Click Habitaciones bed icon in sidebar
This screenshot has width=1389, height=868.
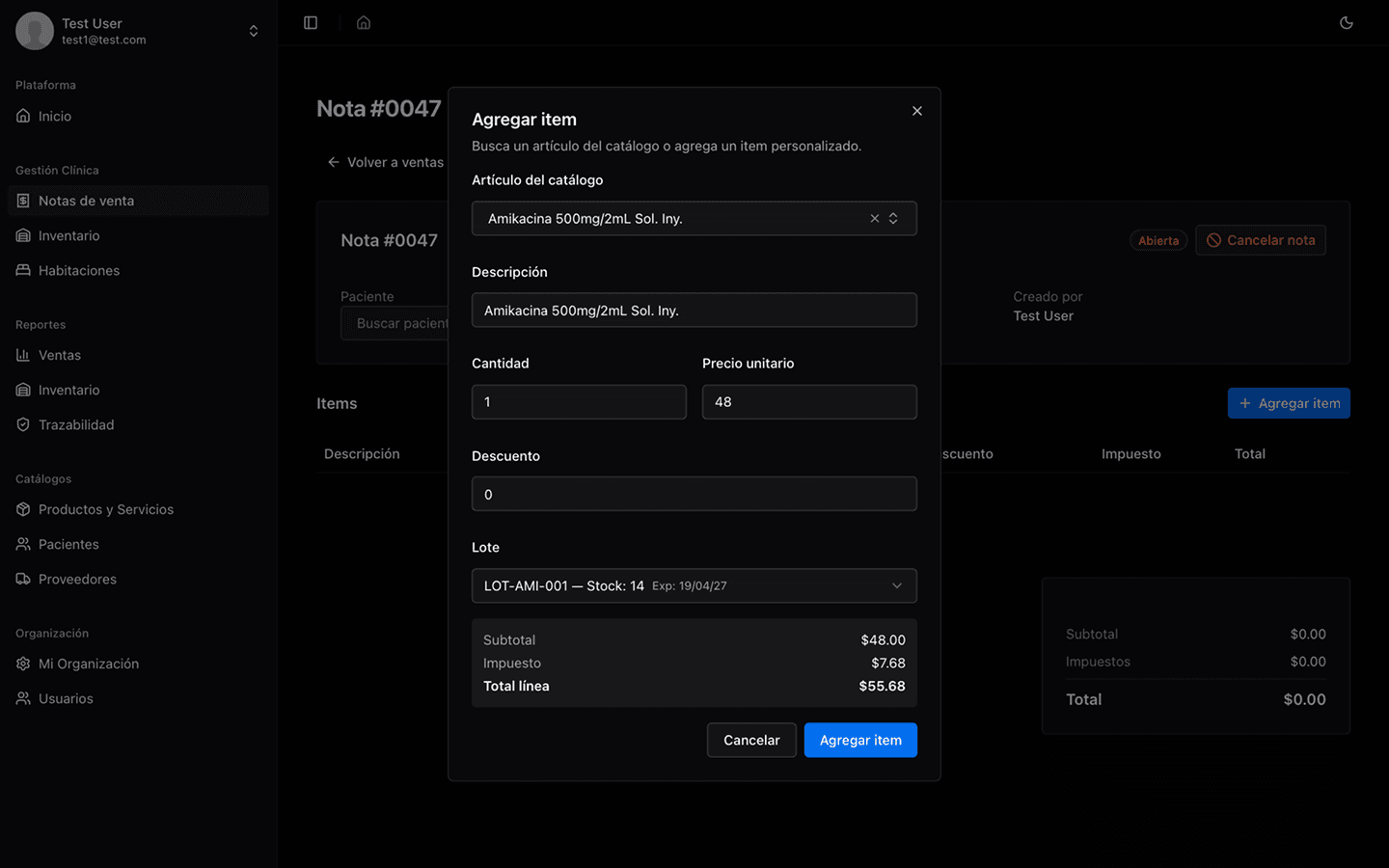pyautogui.click(x=23, y=270)
